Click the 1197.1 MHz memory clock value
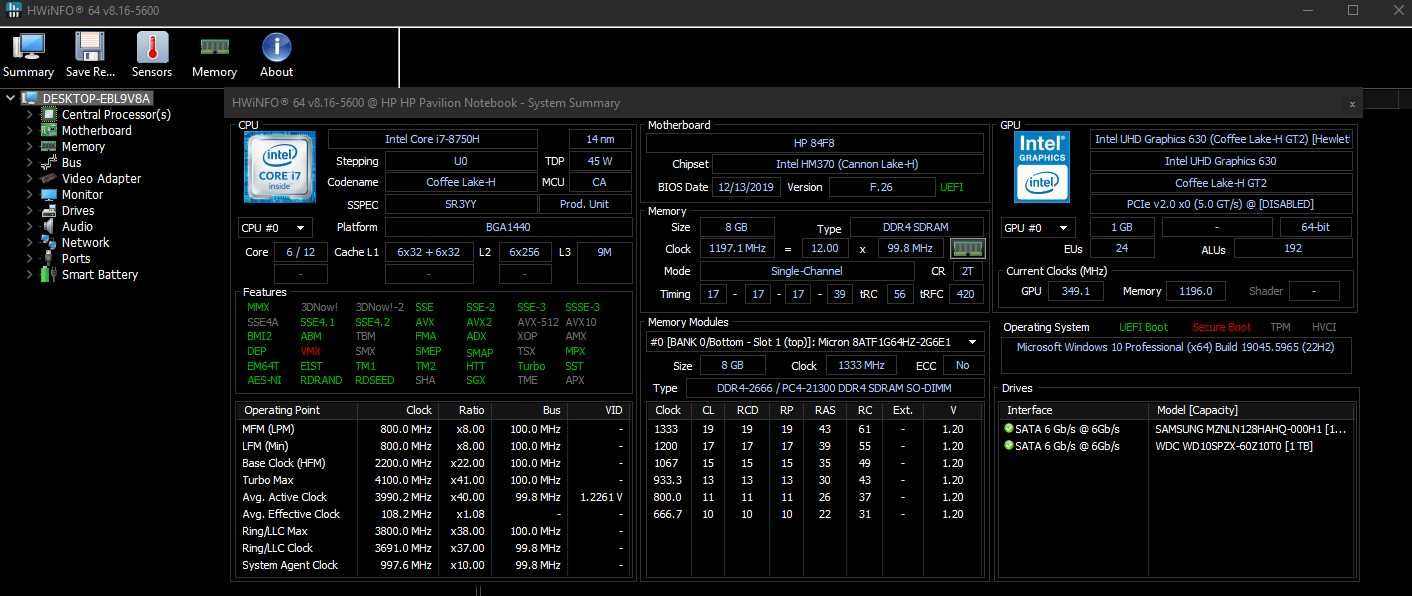This screenshot has width=1412, height=596. tap(739, 248)
